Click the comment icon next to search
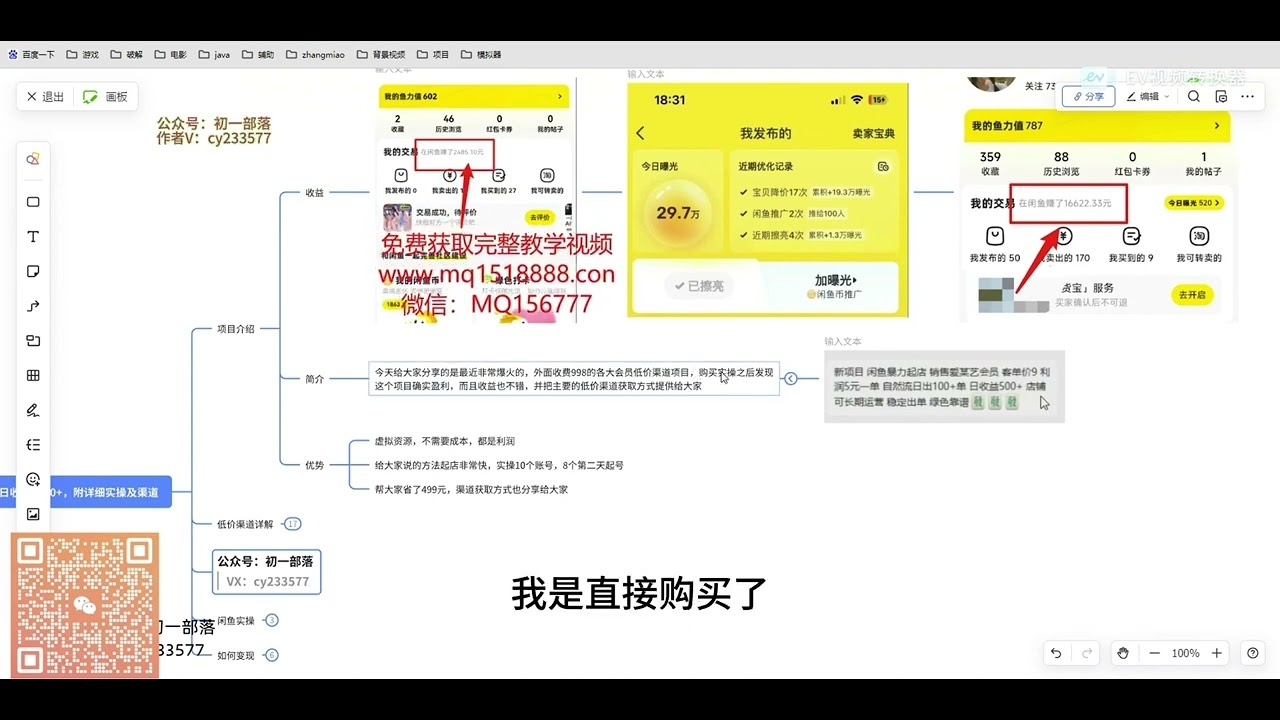This screenshot has width=1280, height=720. (x=1221, y=96)
